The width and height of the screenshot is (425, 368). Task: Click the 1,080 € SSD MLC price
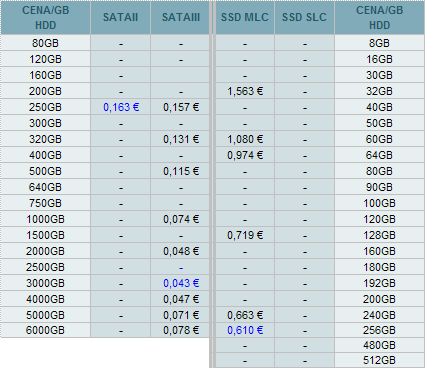(245, 139)
